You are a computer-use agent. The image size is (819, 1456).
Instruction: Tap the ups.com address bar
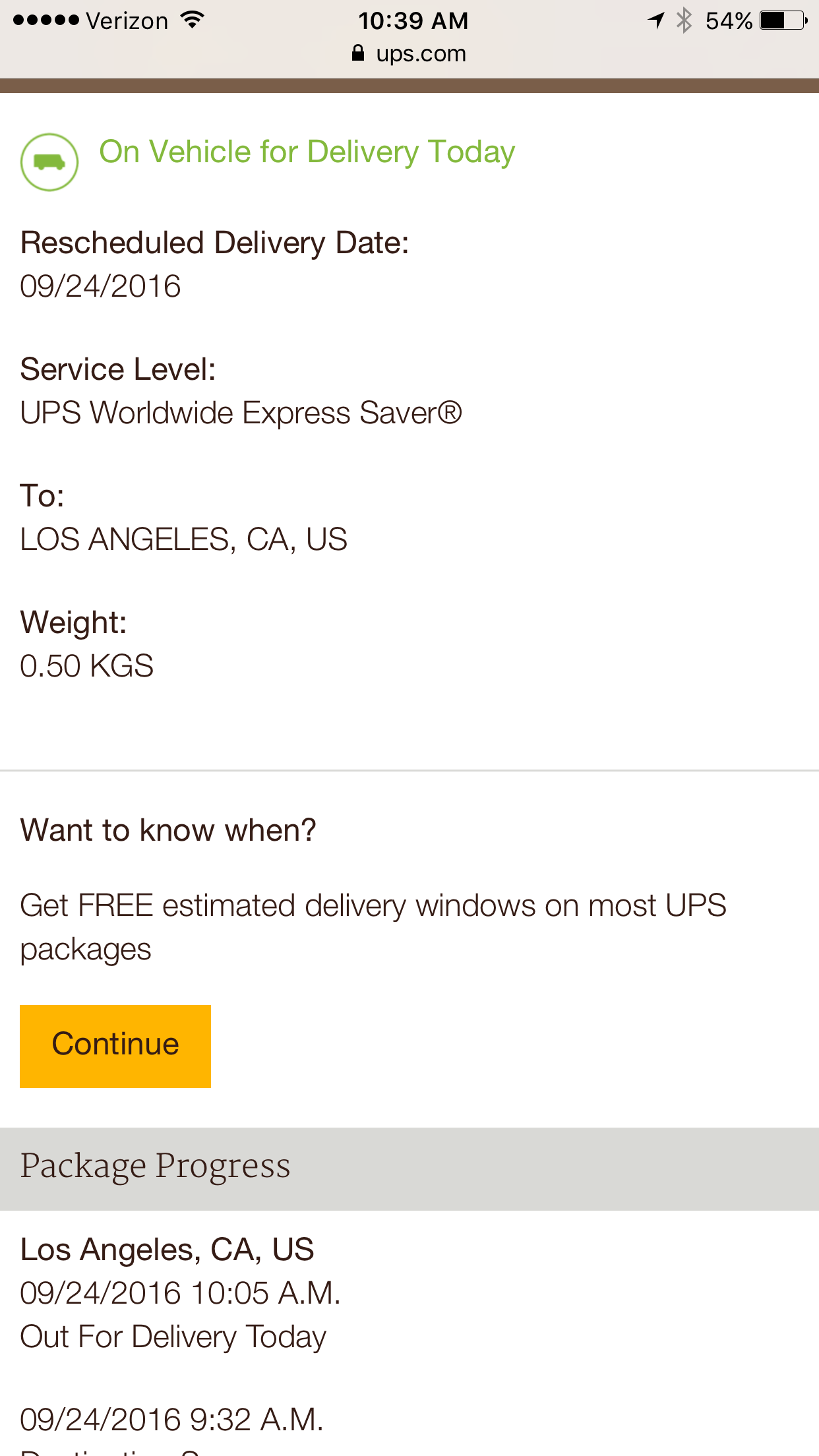coord(409,53)
